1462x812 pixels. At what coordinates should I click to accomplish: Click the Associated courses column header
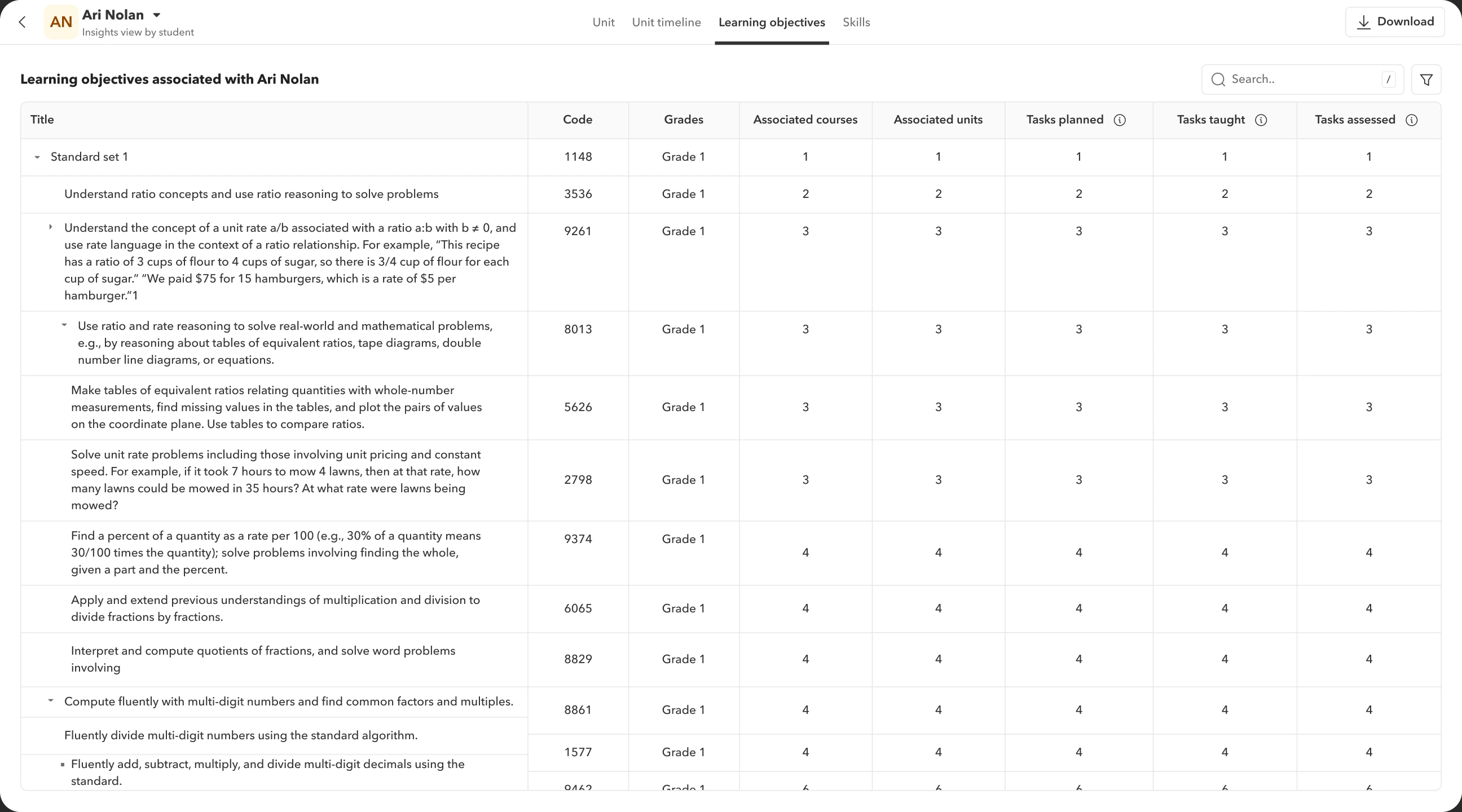(805, 120)
